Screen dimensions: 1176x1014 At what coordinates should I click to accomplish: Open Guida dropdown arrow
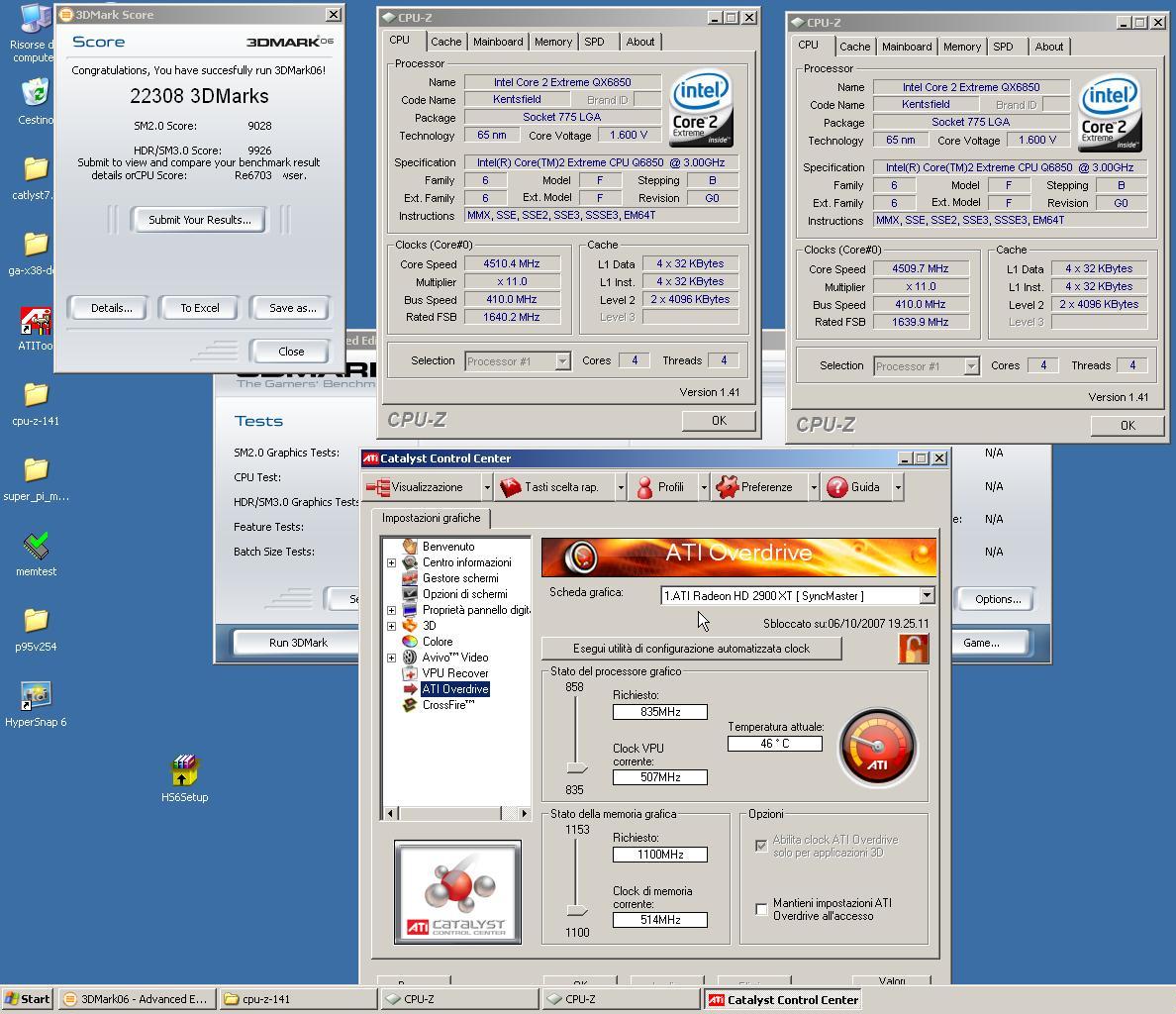tap(898, 487)
